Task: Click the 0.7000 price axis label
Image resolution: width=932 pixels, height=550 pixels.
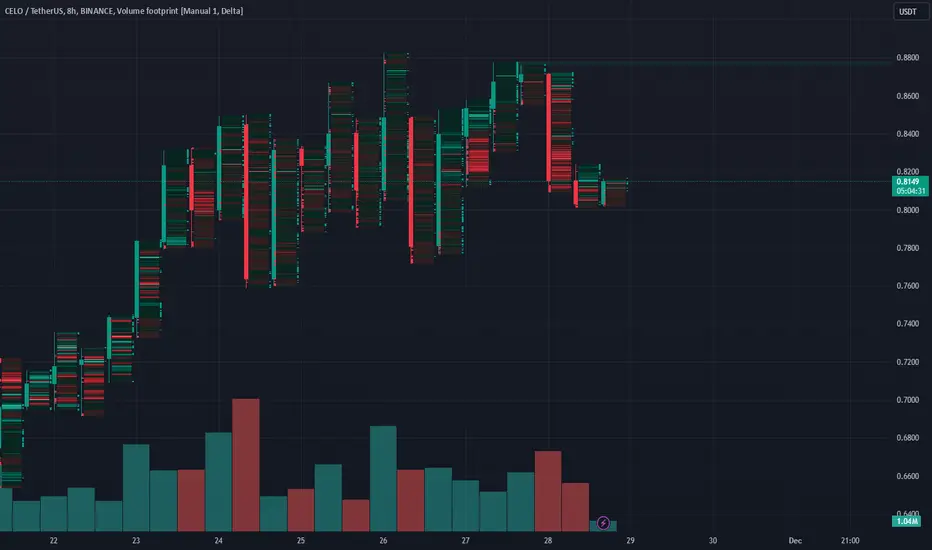Action: pos(908,400)
